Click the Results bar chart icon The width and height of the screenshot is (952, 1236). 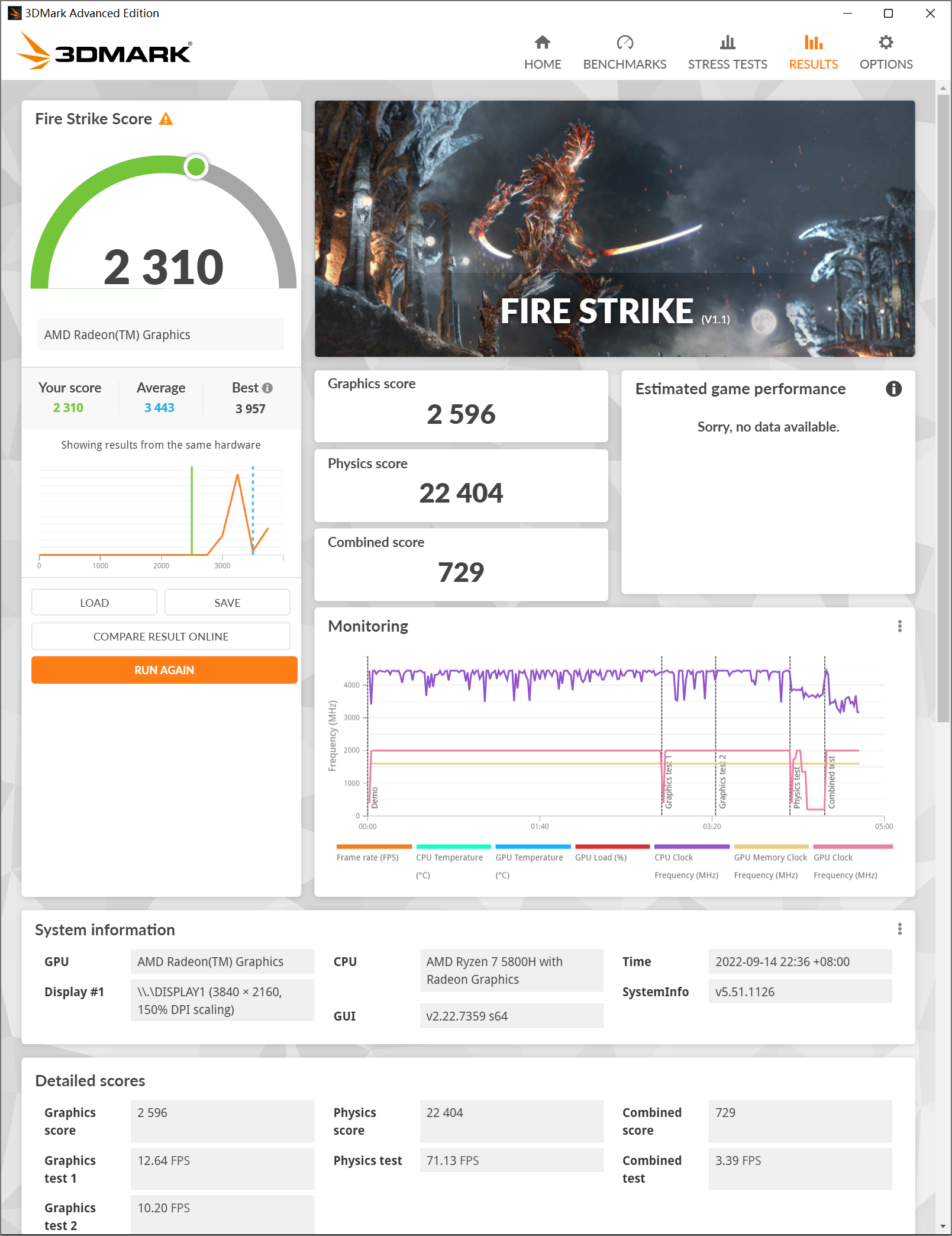(x=813, y=42)
